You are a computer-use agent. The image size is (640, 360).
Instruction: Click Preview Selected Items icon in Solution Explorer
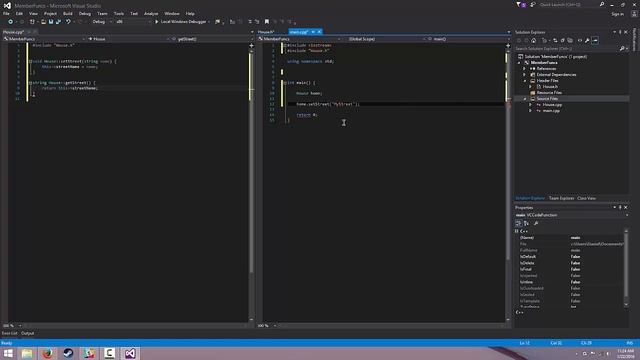595,40
